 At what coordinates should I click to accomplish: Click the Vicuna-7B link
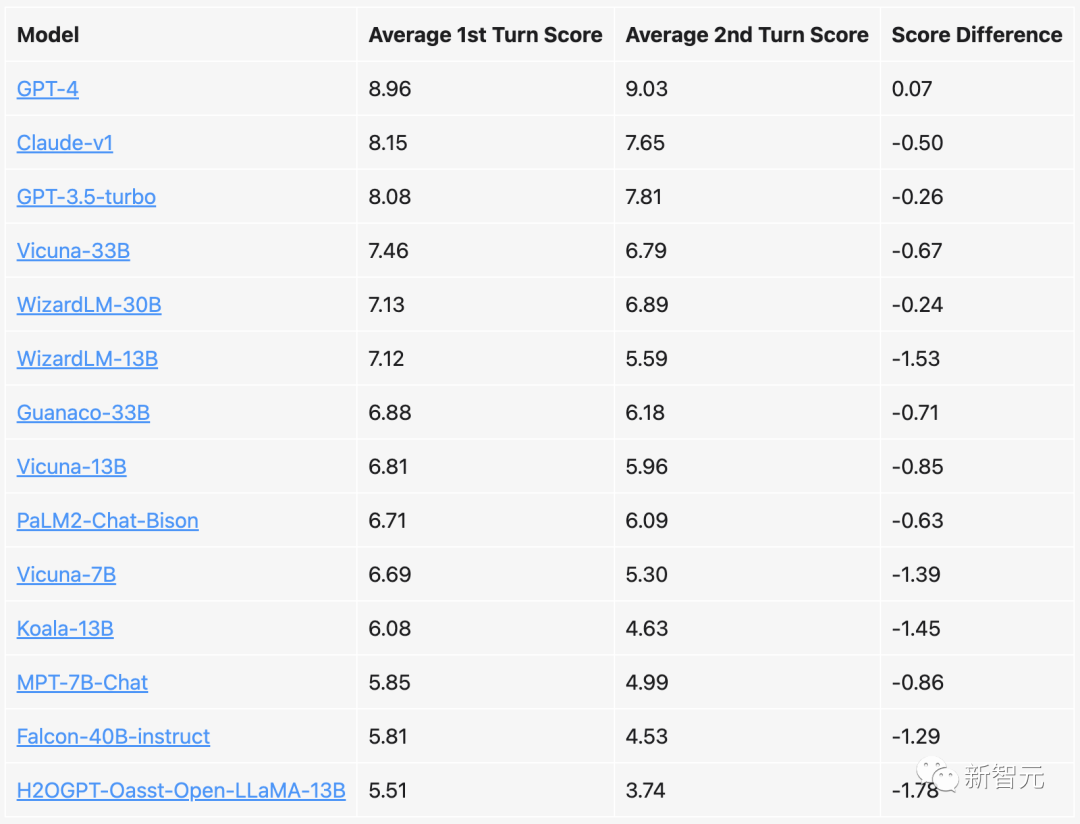[66, 575]
